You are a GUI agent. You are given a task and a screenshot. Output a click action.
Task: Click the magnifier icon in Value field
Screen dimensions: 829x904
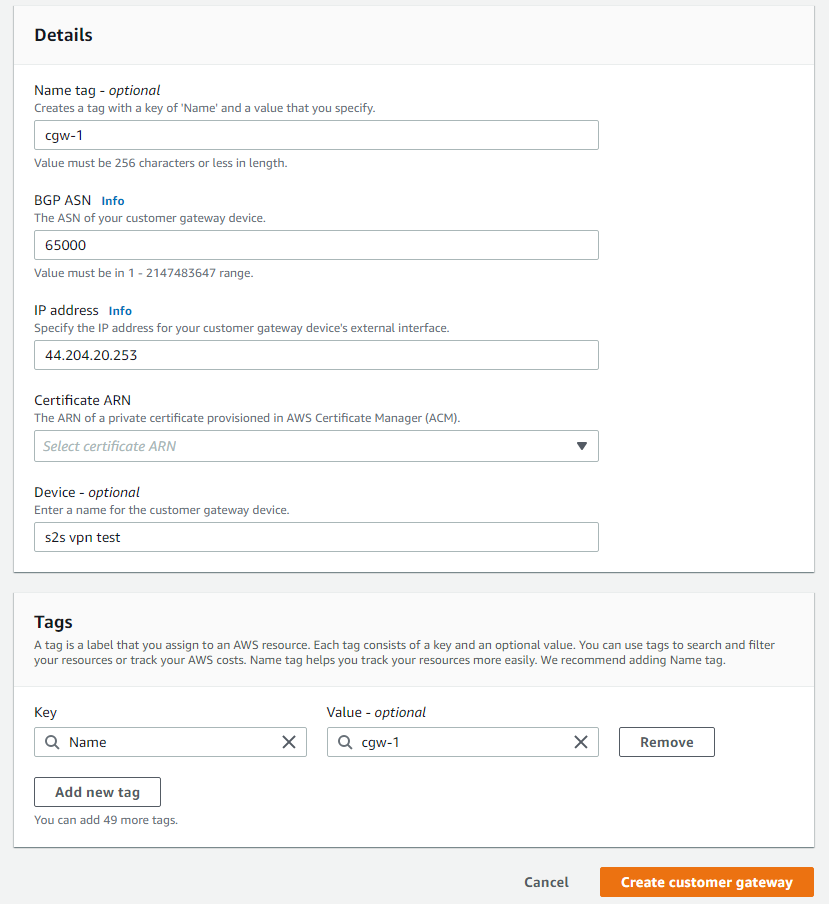tap(345, 742)
